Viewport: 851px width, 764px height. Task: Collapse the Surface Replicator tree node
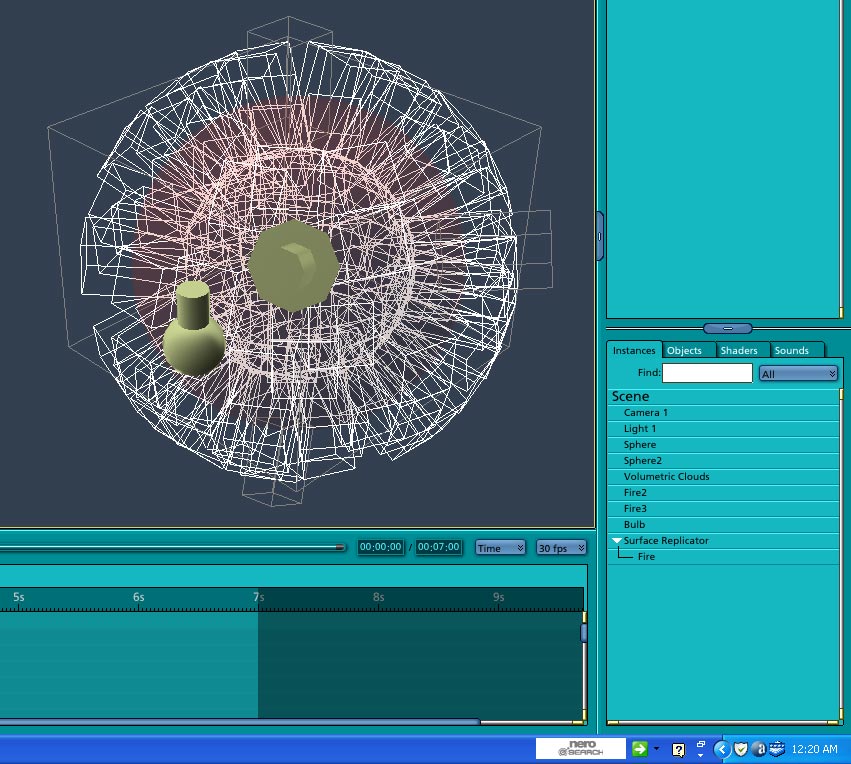click(x=617, y=540)
